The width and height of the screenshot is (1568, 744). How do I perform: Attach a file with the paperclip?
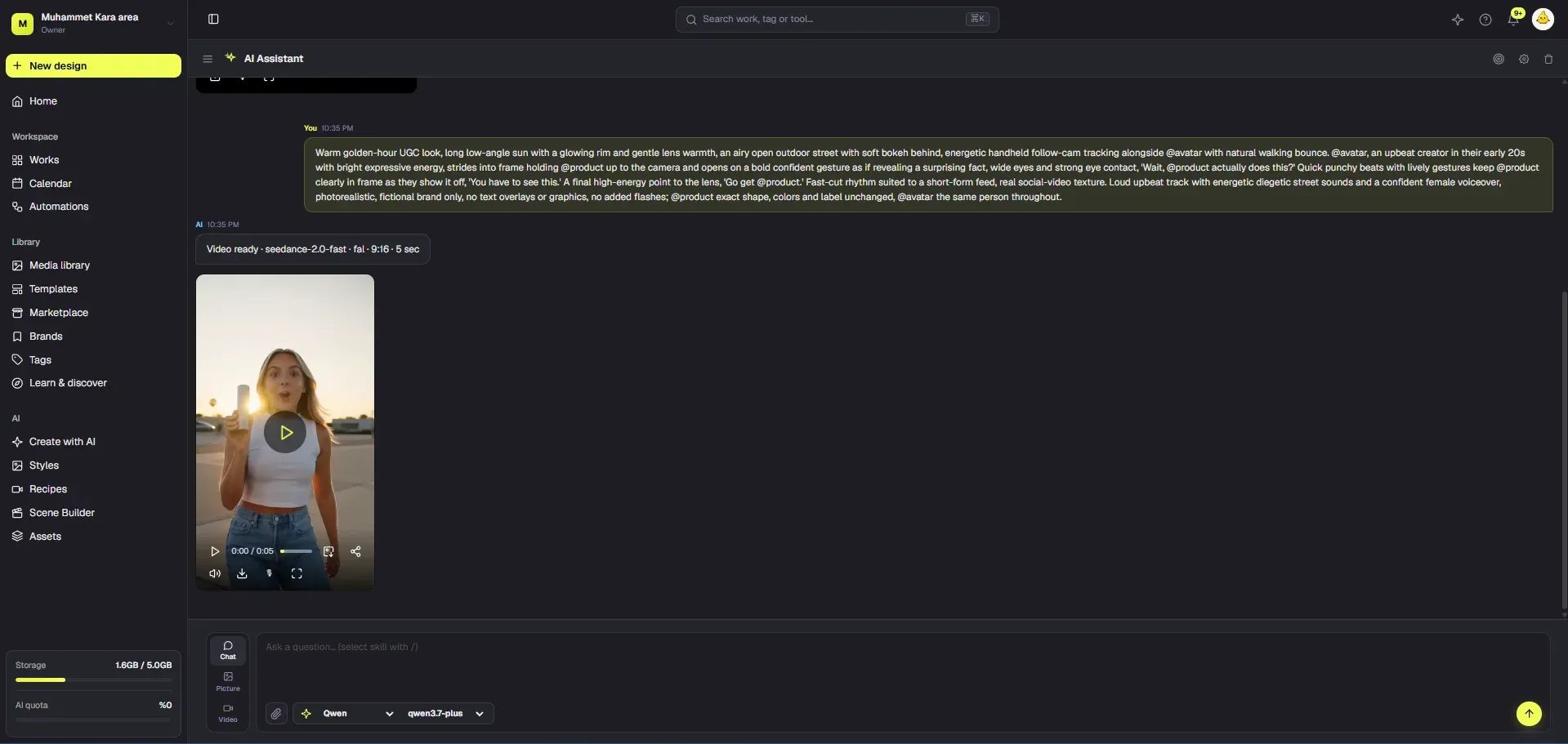pyautogui.click(x=276, y=714)
